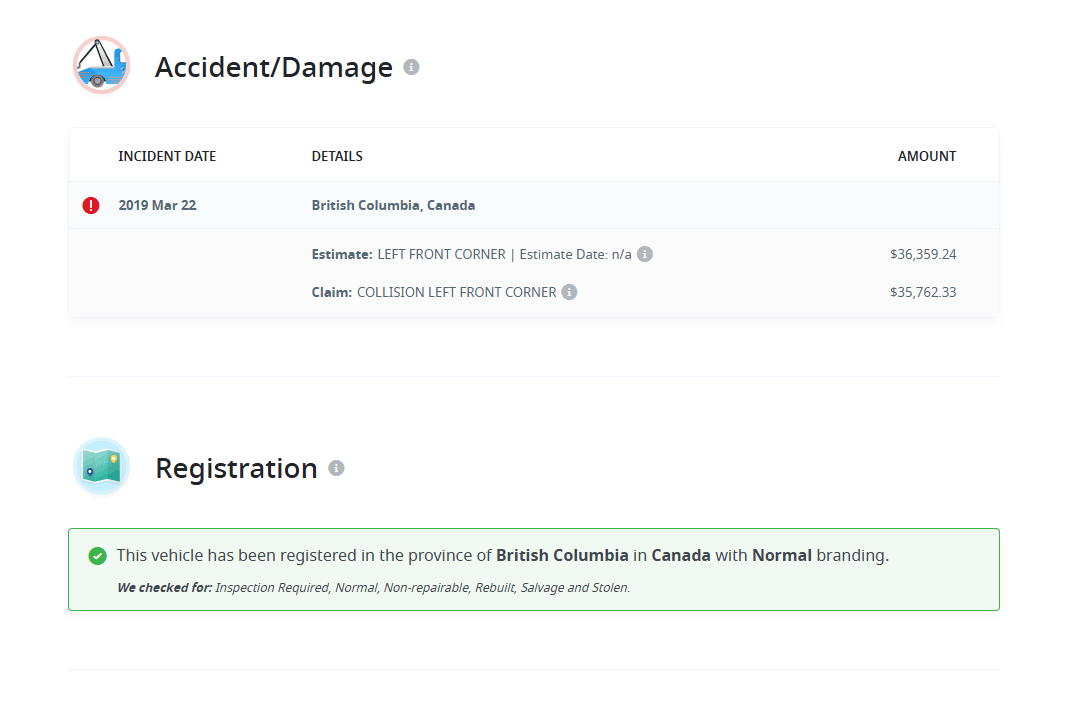The image size is (1086, 711).
Task: Click the DETAILS column header
Action: pyautogui.click(x=337, y=156)
